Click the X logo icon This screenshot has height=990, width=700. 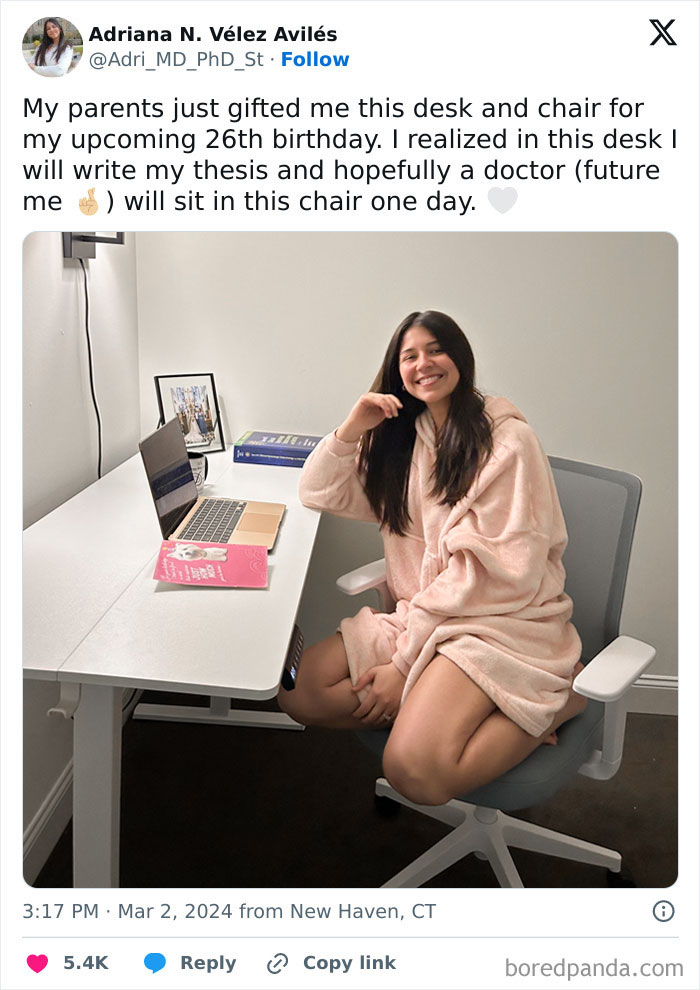point(663,32)
